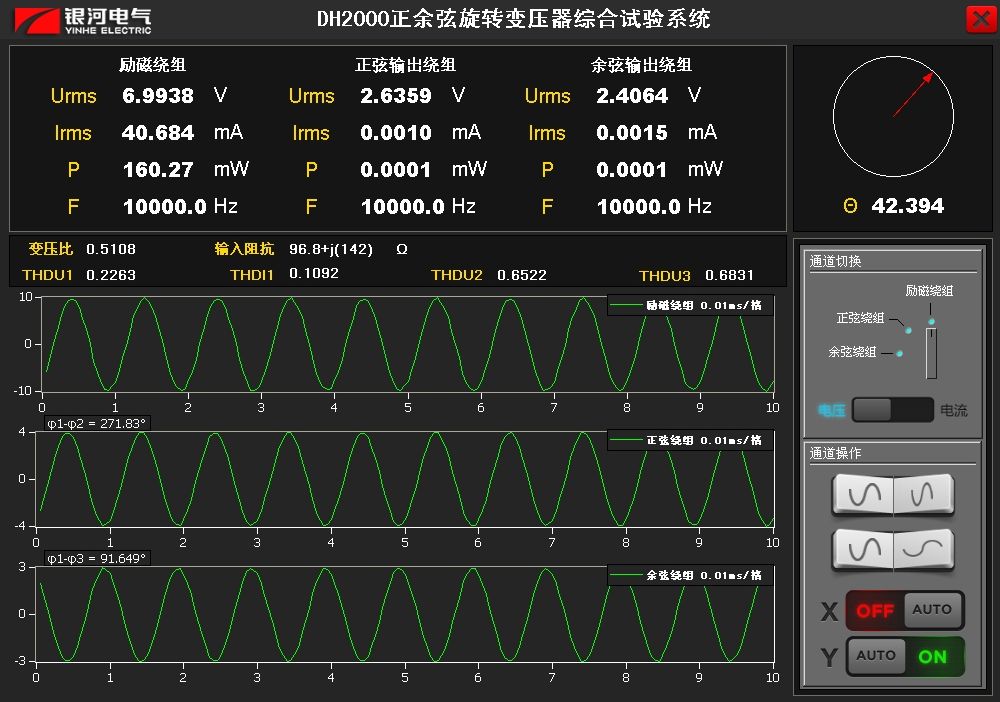
Task: Click the 通道操作 panel header
Action: pyautogui.click(x=838, y=453)
